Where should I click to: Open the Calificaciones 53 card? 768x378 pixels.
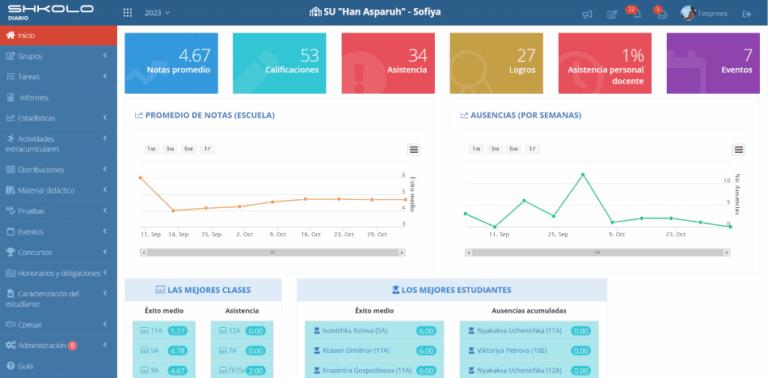click(x=279, y=63)
